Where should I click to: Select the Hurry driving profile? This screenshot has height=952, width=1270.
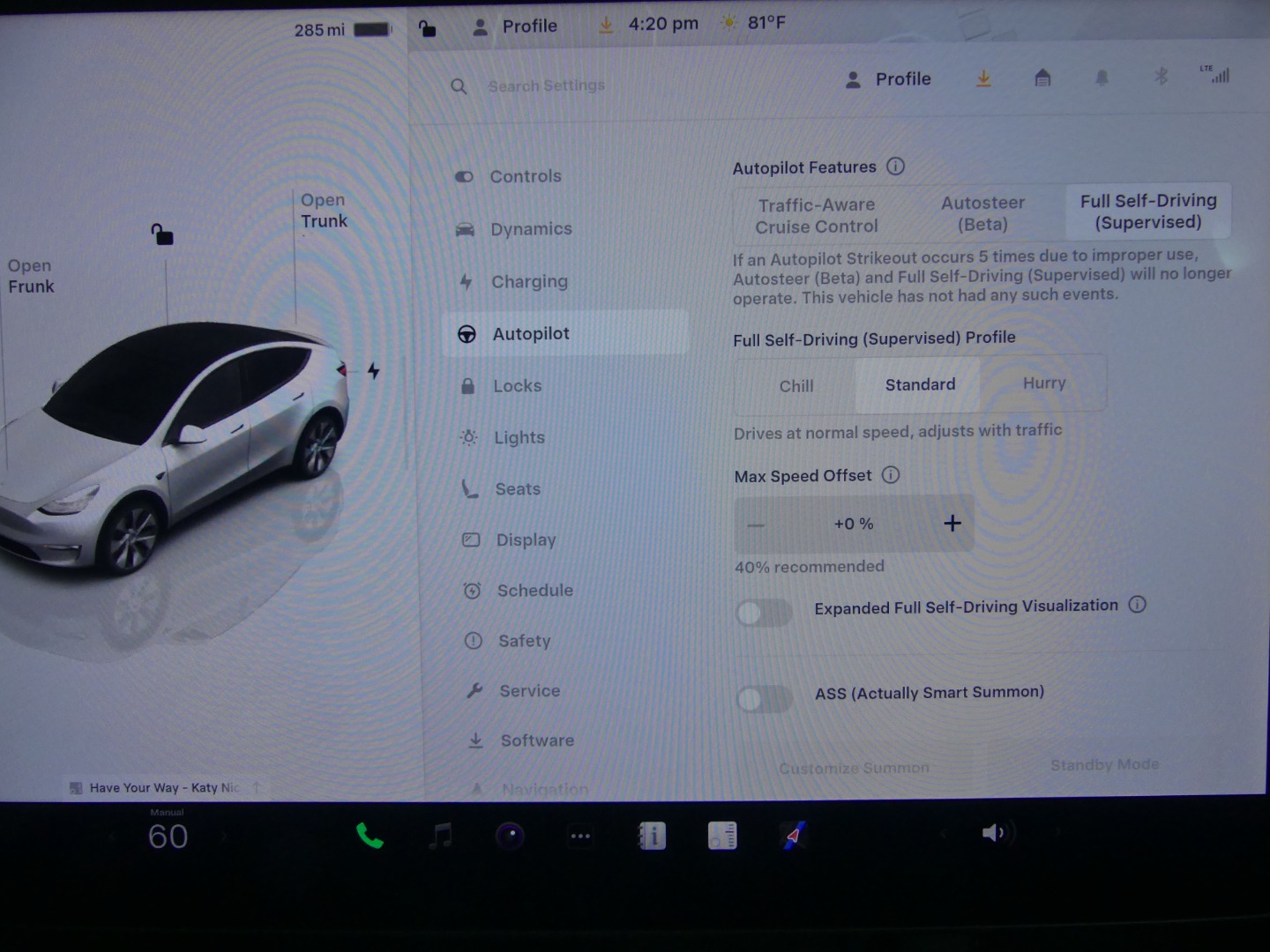(1043, 383)
